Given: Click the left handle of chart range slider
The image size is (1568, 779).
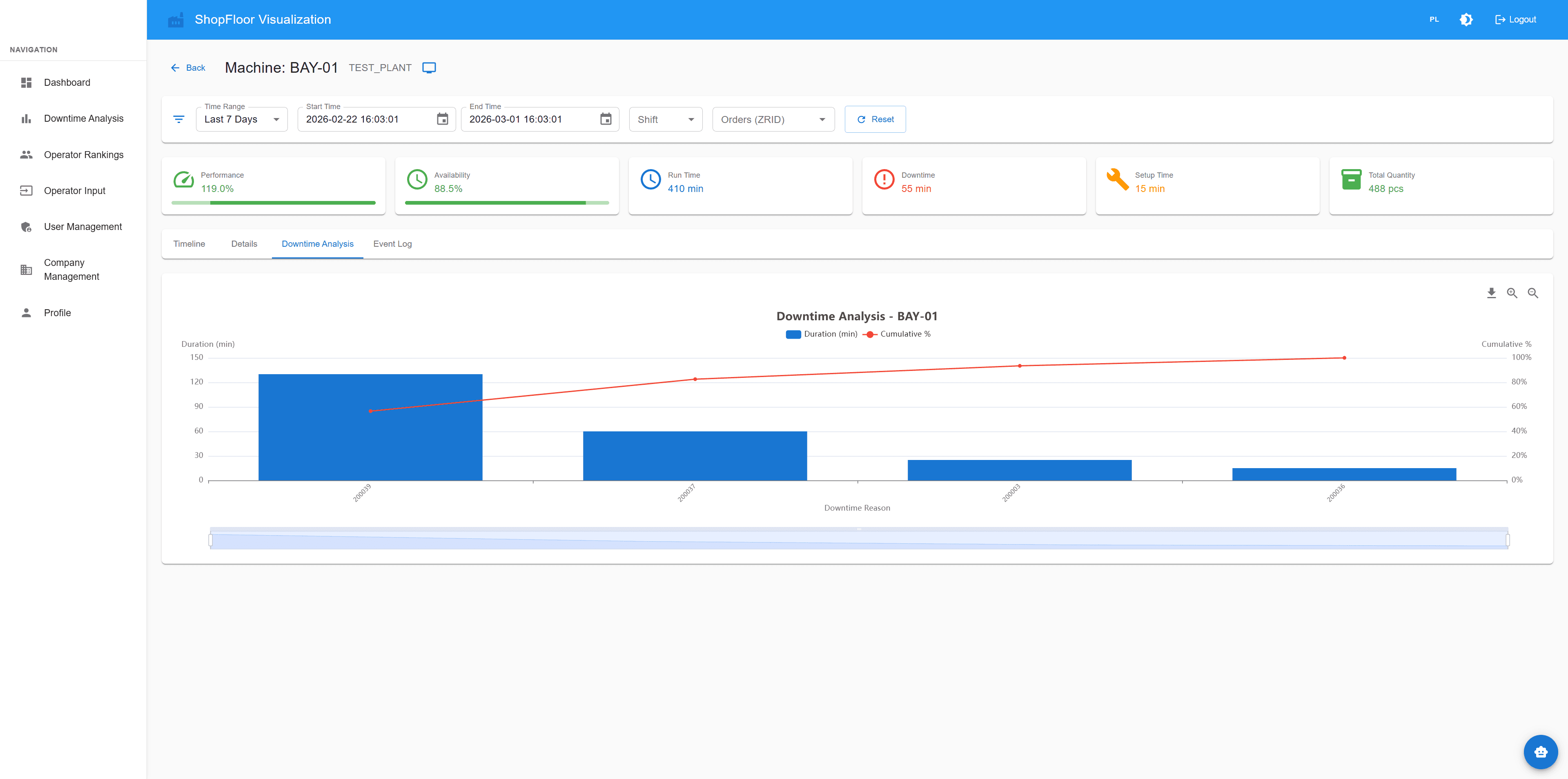Looking at the screenshot, I should click(211, 540).
